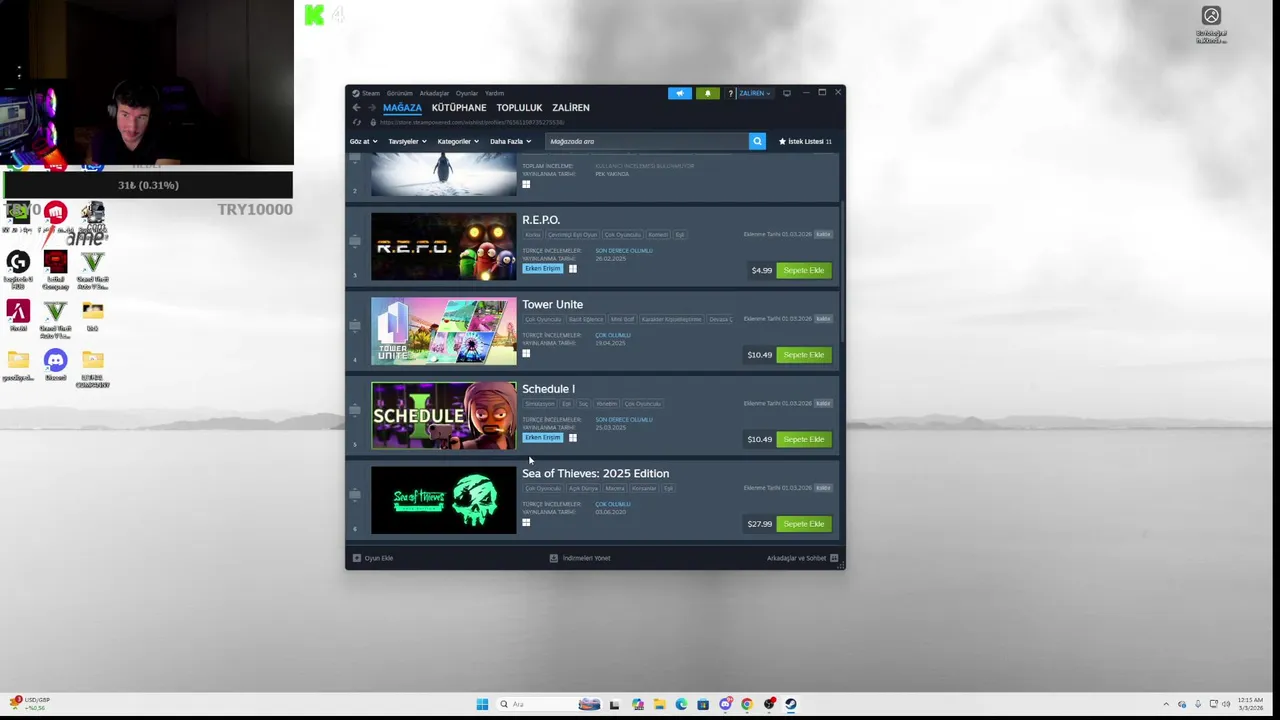Open the Görünüm menu

click(x=400, y=93)
